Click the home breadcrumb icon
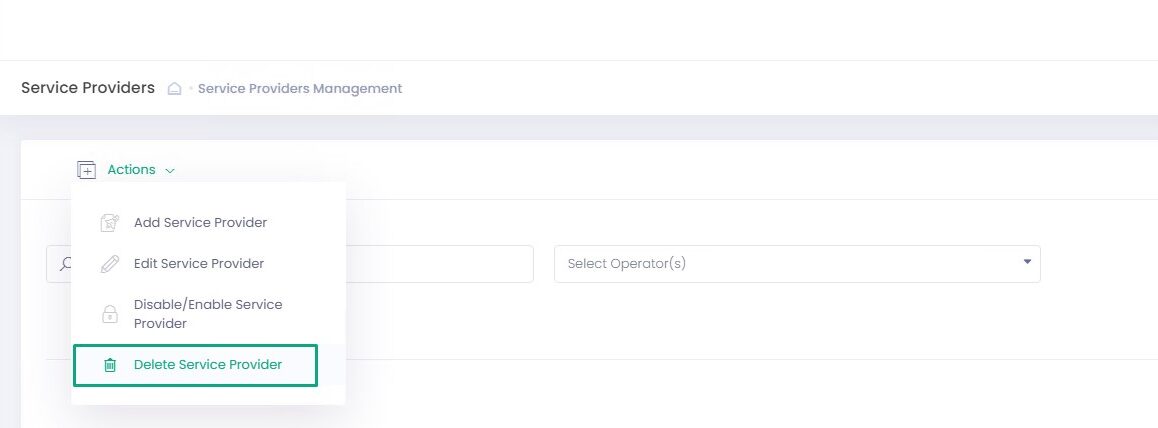 (x=174, y=88)
